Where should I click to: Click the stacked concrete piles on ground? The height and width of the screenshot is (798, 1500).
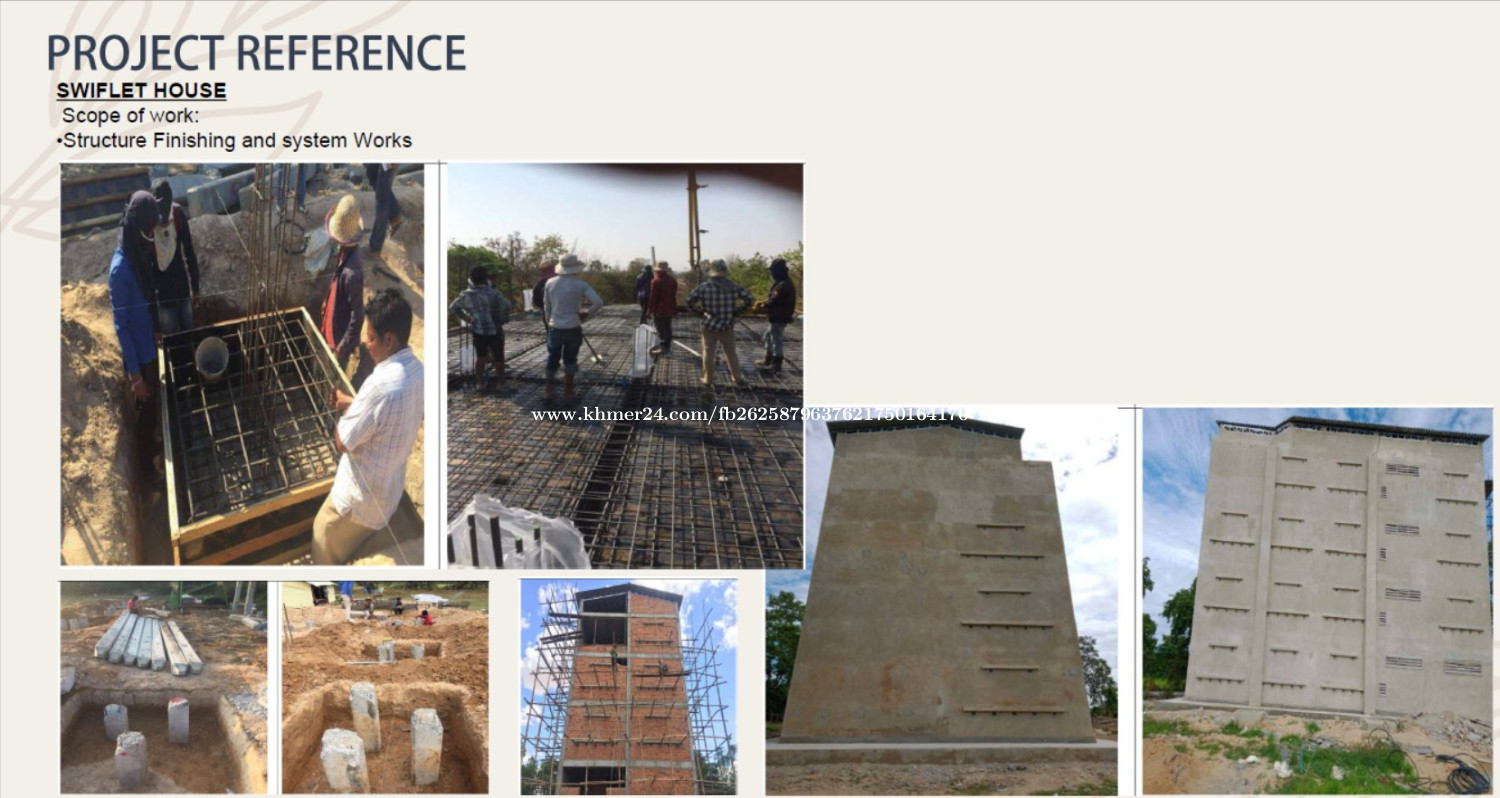(x=149, y=643)
